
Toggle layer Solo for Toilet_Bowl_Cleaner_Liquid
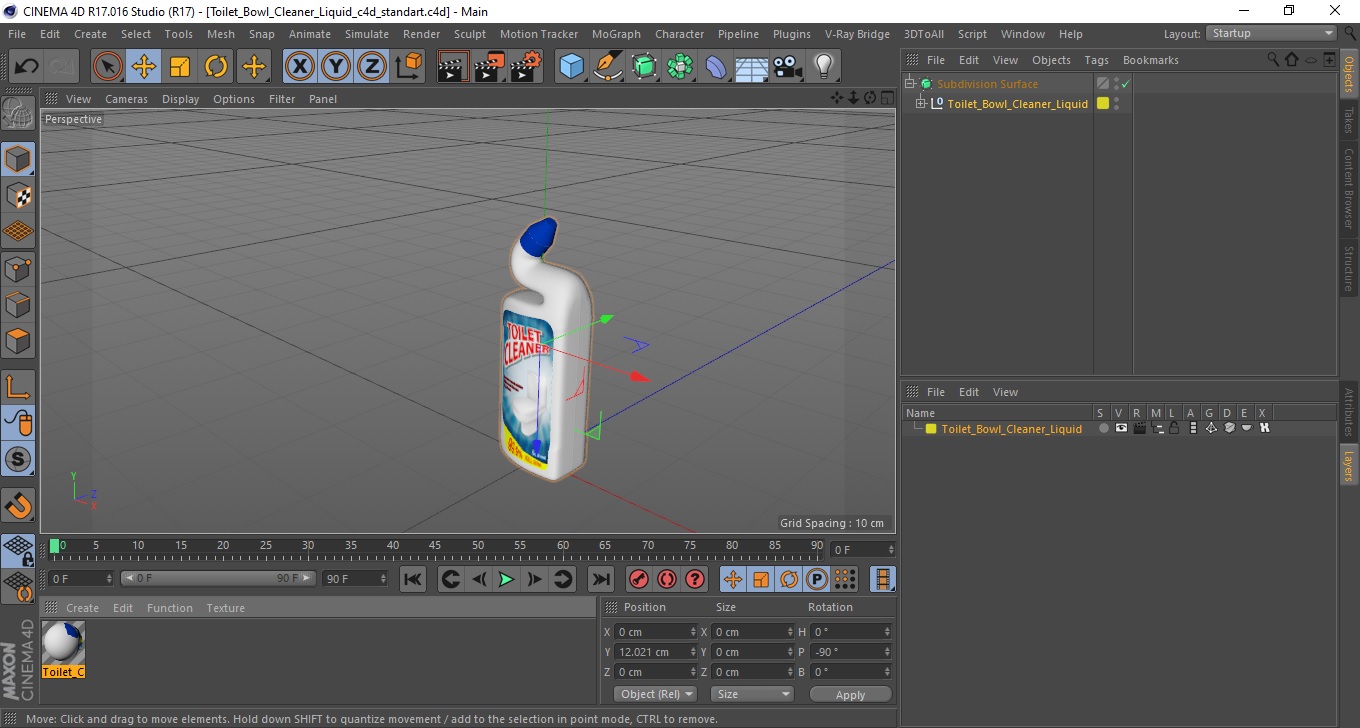tap(1103, 428)
